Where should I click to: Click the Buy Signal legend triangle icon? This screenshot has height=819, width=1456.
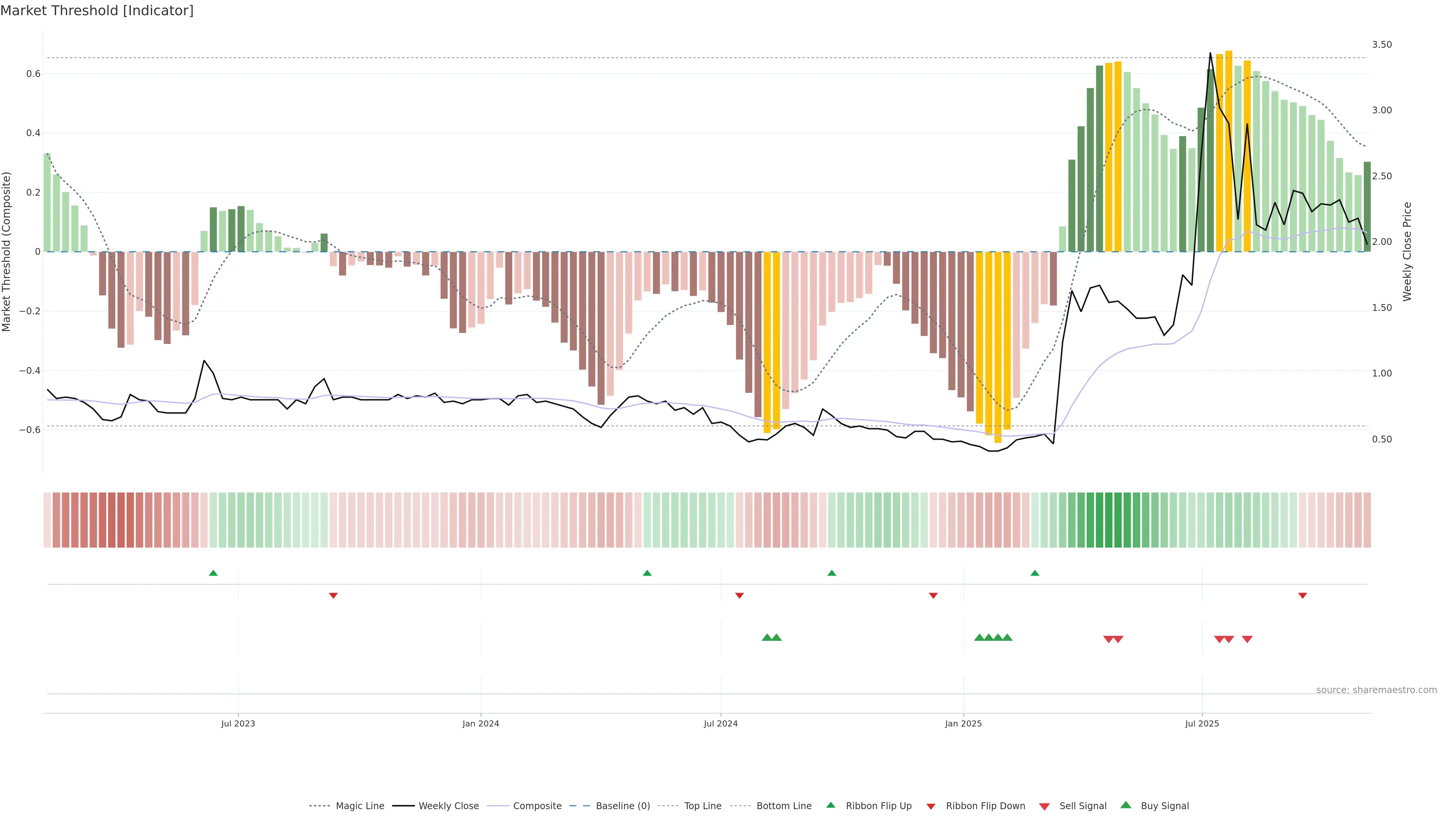[x=1125, y=805]
